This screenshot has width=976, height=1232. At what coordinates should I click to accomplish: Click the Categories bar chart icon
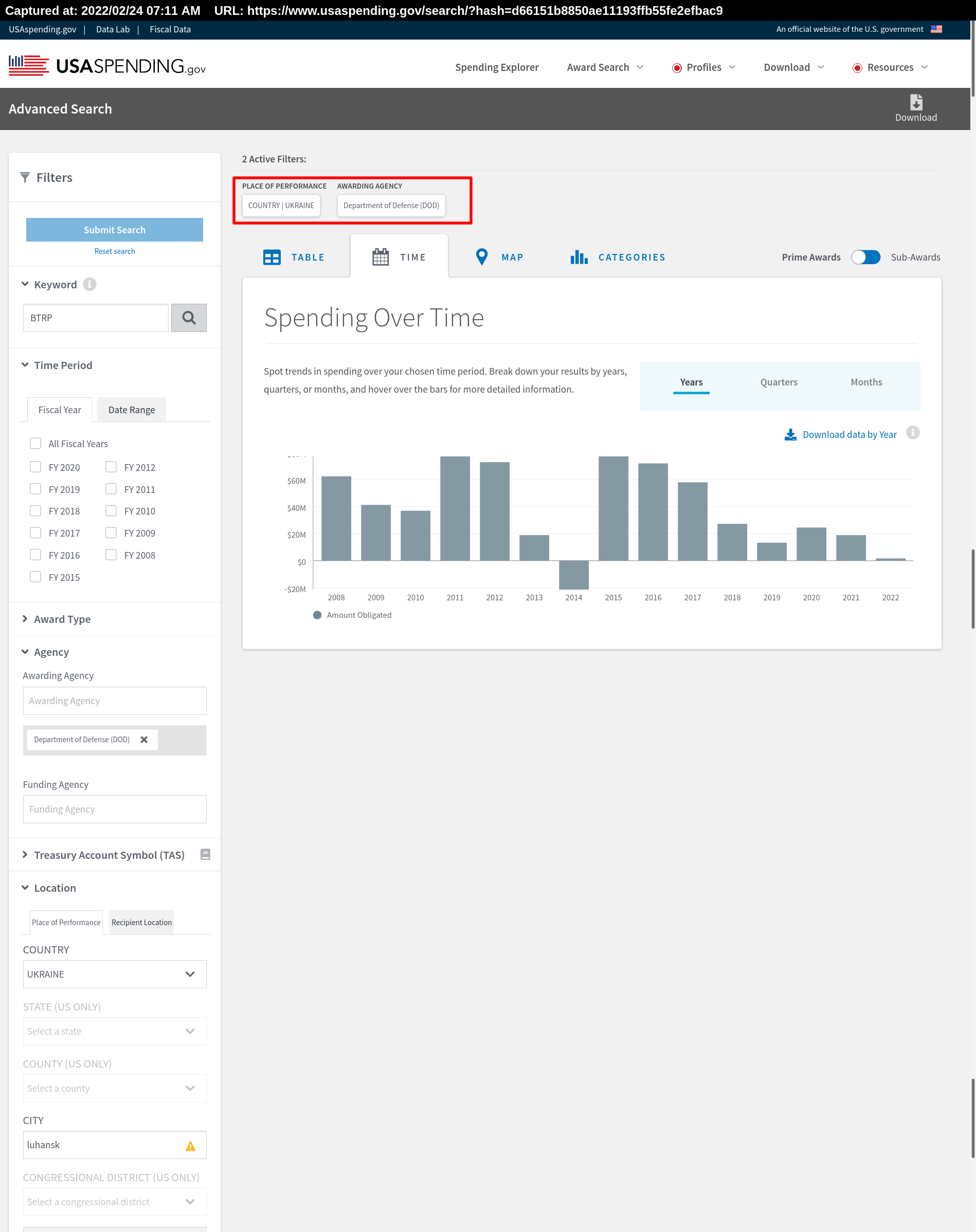pyautogui.click(x=579, y=257)
